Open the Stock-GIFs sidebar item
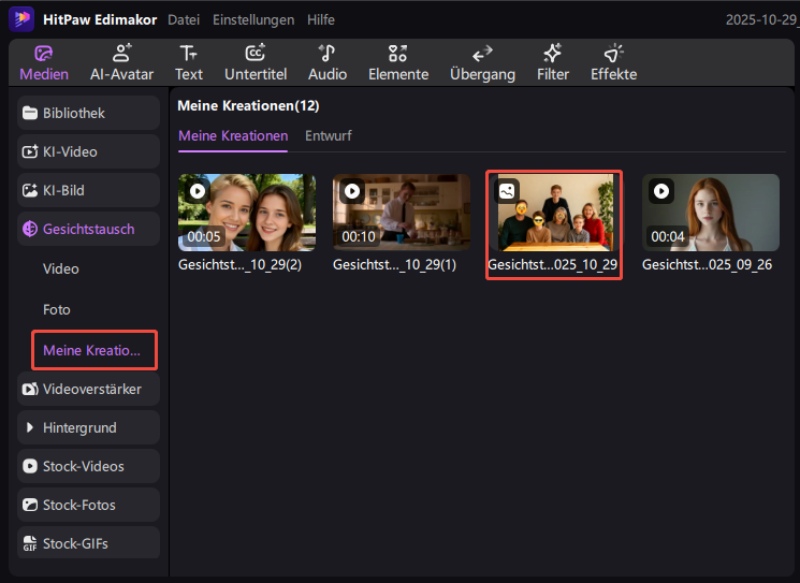800x583 pixels. point(88,544)
